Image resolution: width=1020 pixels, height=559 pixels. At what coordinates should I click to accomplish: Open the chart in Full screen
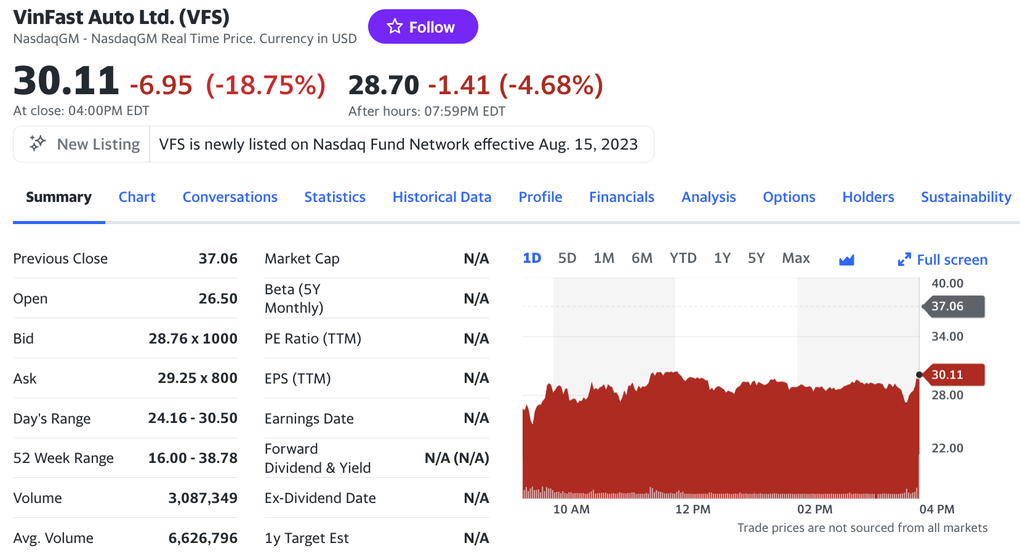(x=942, y=260)
